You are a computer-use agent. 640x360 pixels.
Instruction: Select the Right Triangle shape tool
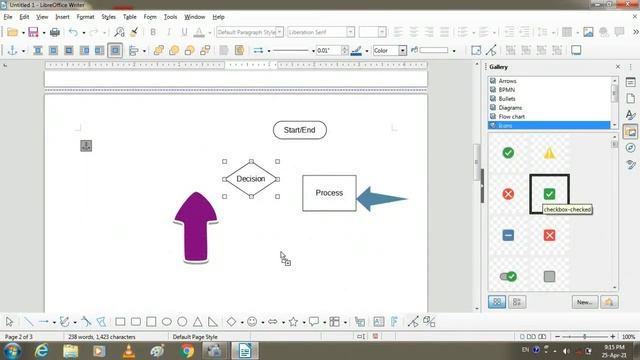point(213,322)
